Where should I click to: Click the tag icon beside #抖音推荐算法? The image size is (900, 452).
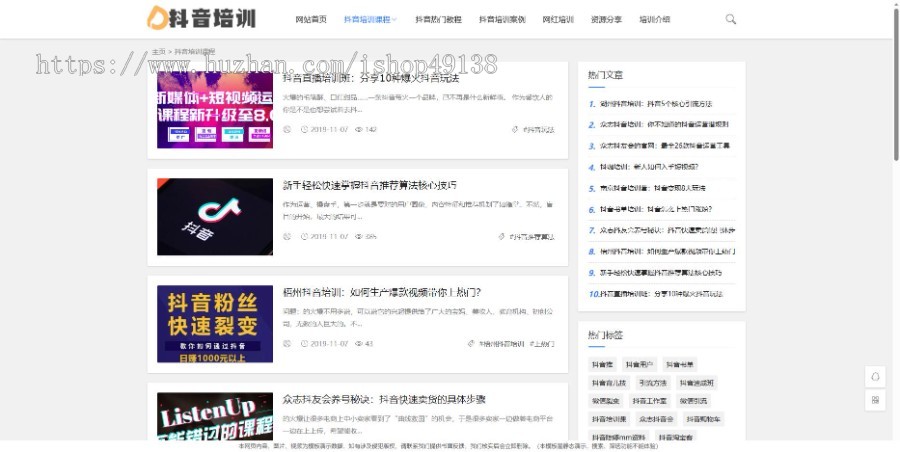[501, 236]
